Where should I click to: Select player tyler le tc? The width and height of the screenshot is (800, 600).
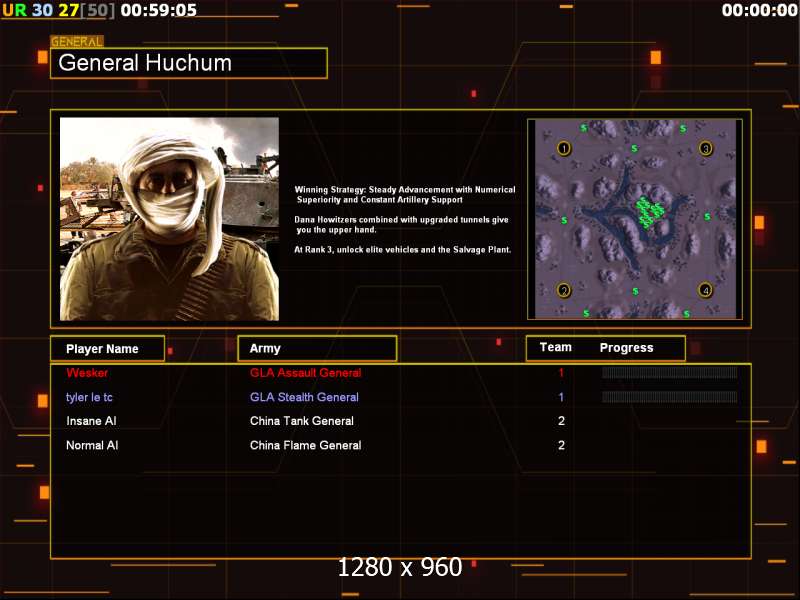click(89, 397)
